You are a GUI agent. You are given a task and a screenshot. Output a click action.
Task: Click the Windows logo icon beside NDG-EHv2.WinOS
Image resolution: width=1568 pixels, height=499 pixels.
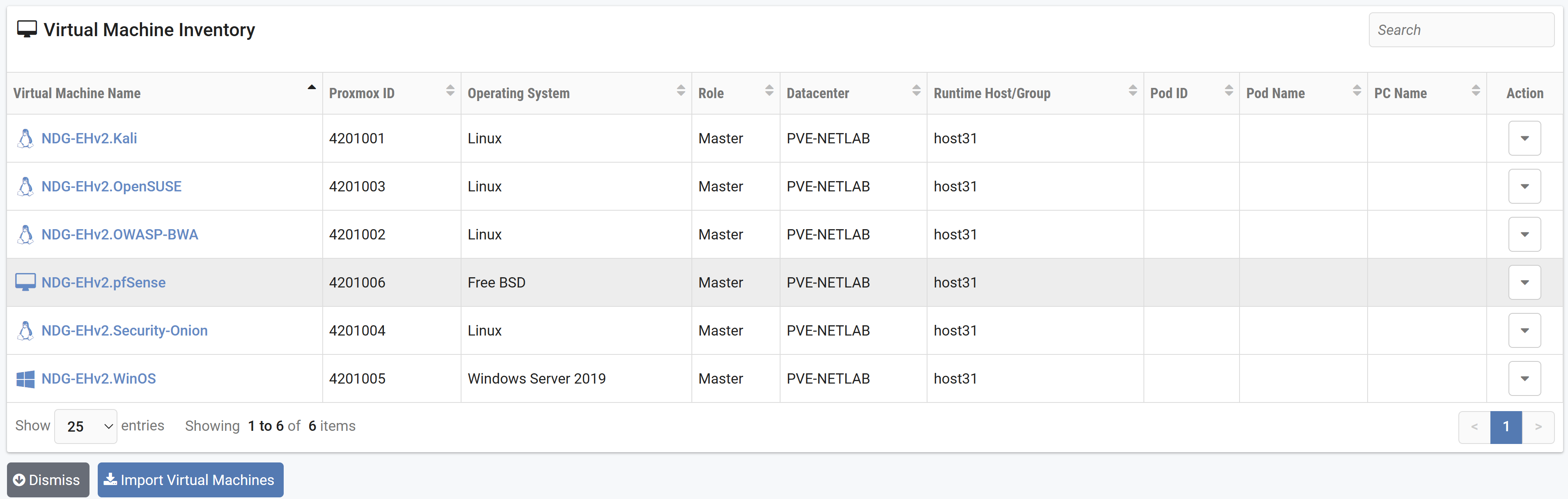25,379
